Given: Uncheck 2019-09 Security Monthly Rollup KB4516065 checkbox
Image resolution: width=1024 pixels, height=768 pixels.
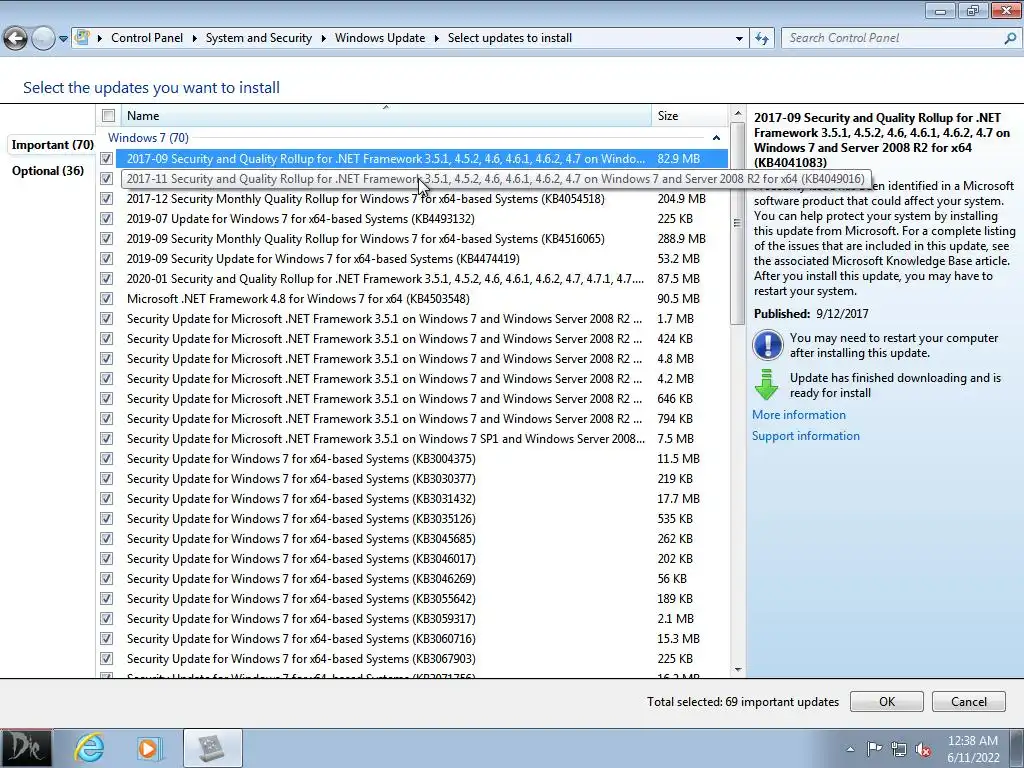Looking at the screenshot, I should pyautogui.click(x=106, y=238).
